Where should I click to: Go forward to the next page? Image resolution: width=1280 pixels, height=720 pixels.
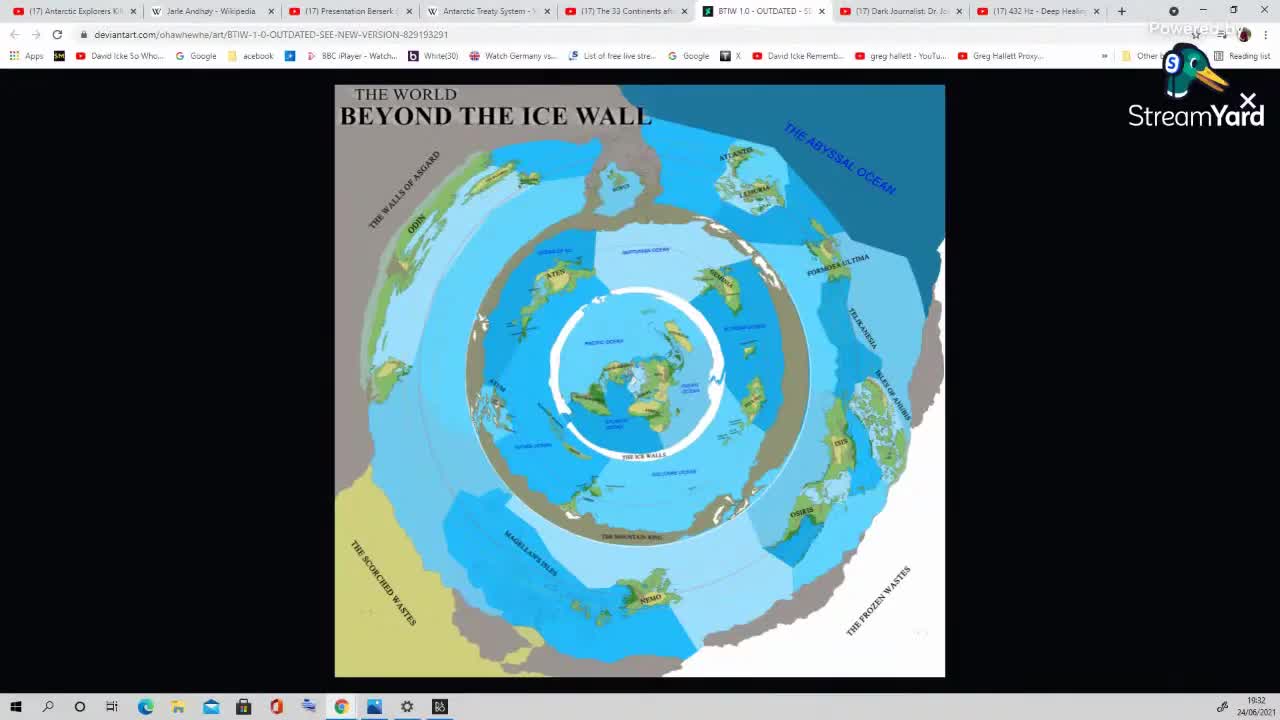click(x=36, y=34)
